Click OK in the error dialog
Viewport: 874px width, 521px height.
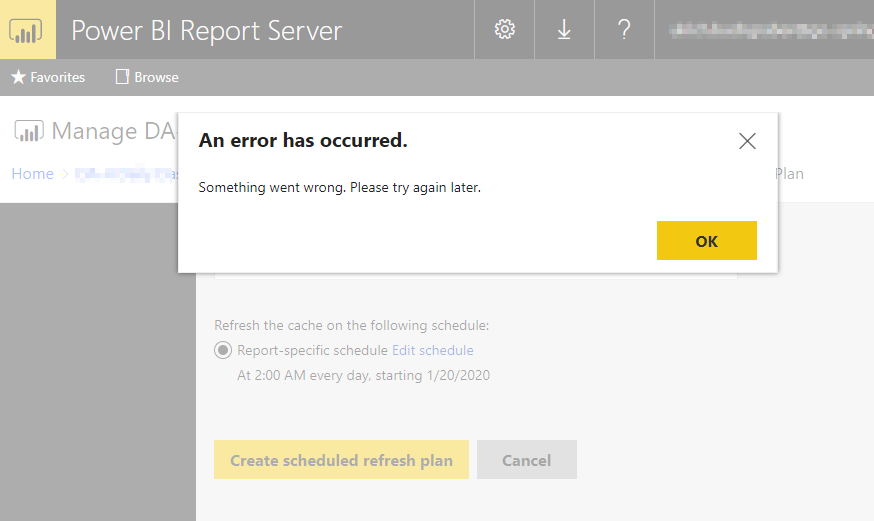pyautogui.click(x=706, y=241)
